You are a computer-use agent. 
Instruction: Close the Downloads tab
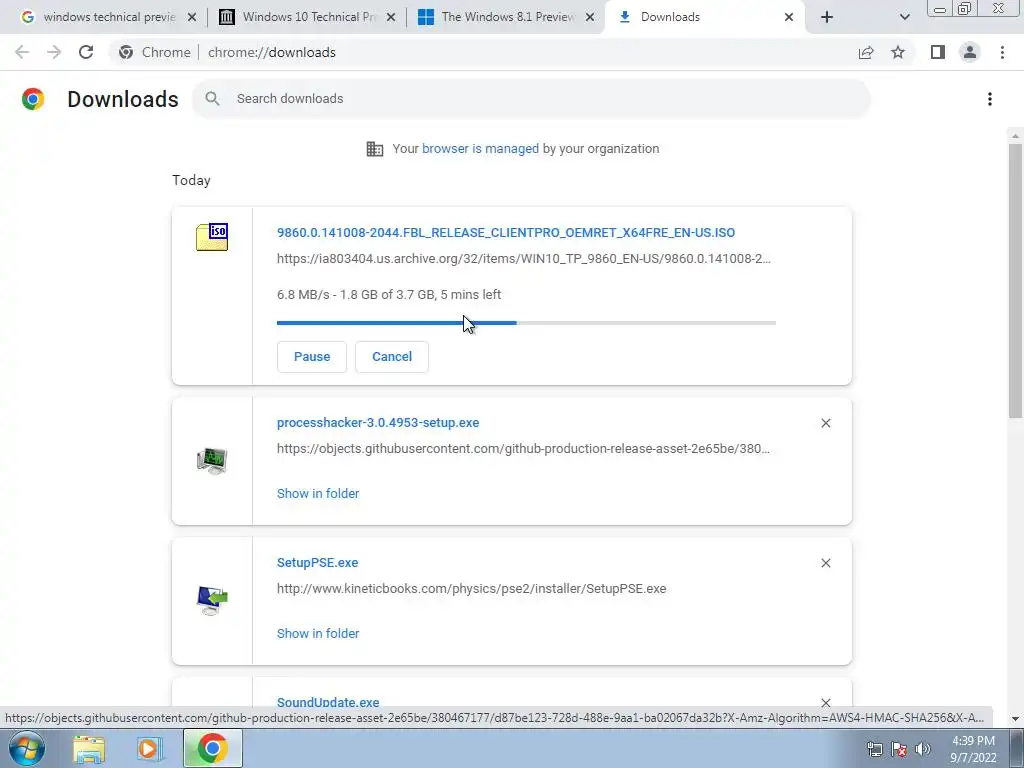click(789, 18)
